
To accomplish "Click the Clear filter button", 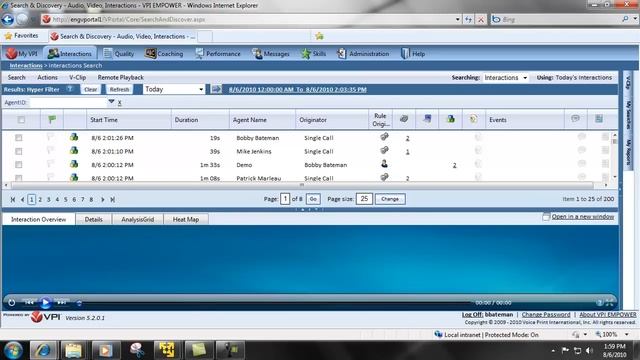I will (x=91, y=89).
